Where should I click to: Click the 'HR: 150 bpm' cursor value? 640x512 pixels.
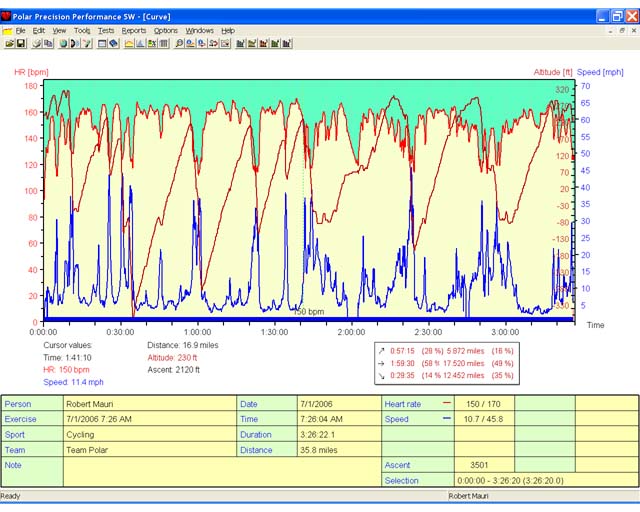pyautogui.click(x=66, y=370)
